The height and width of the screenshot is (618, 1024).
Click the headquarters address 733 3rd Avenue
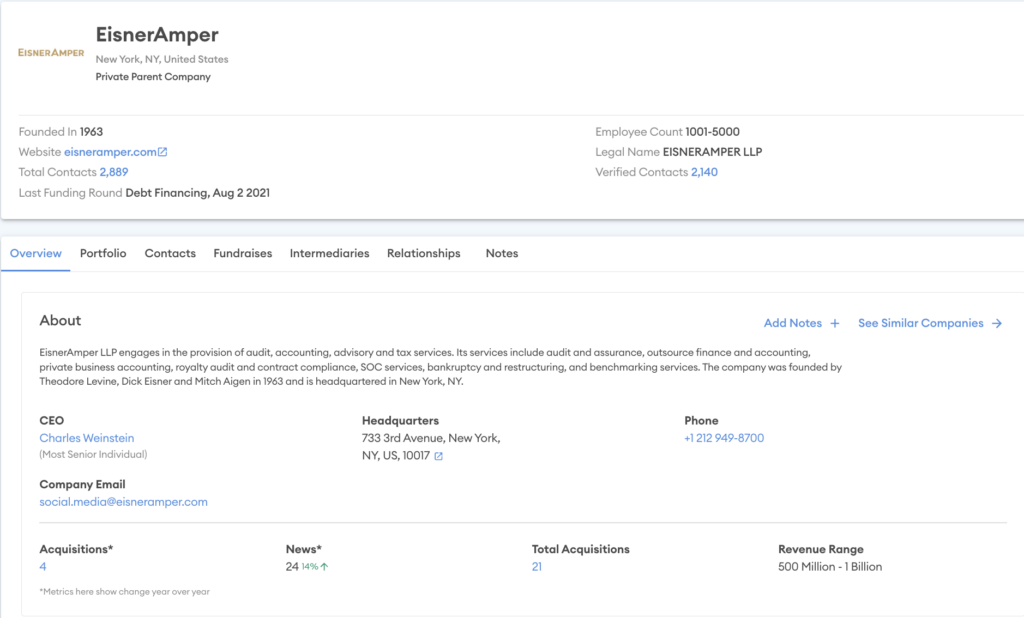[431, 446]
